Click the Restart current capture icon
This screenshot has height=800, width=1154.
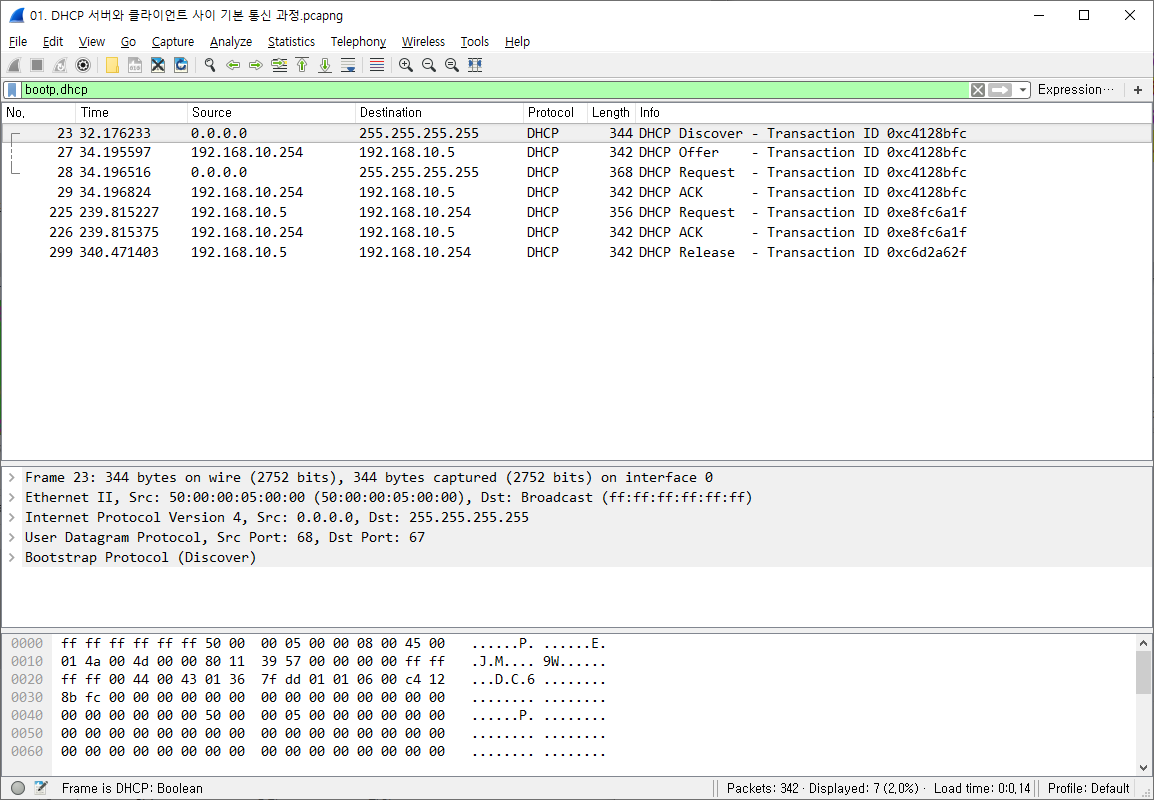(60, 66)
